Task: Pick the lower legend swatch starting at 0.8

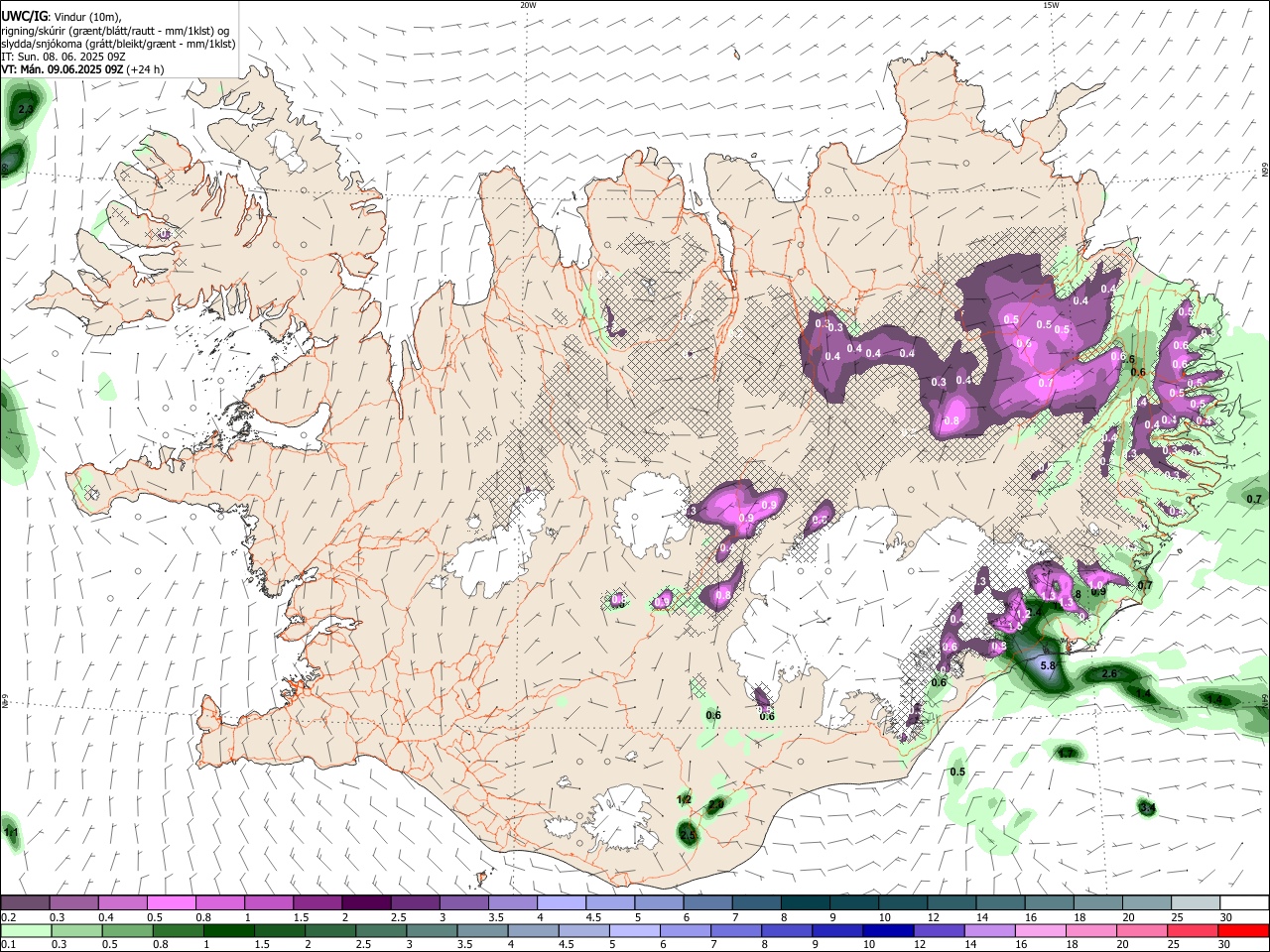Action: coord(178,930)
